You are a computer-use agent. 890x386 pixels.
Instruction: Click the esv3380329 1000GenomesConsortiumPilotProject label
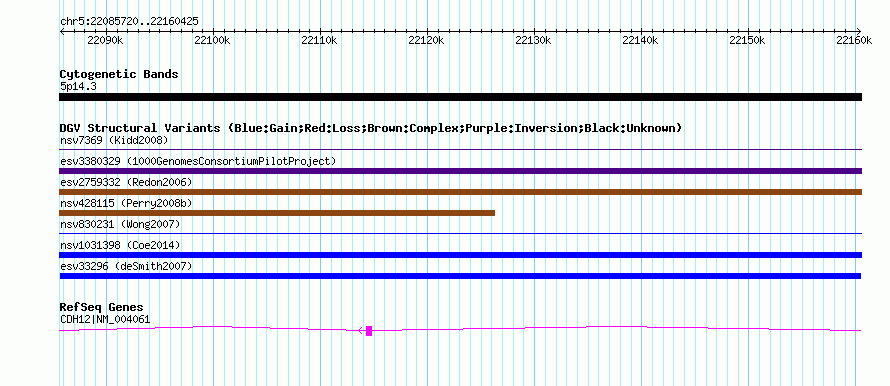click(198, 161)
